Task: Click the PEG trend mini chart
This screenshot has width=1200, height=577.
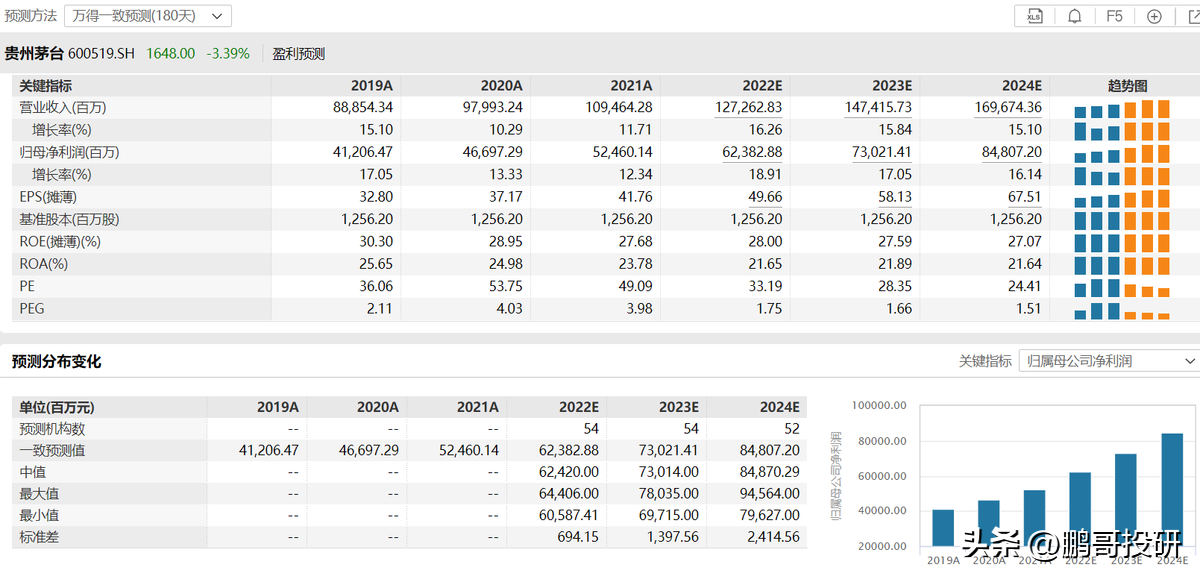Action: (1121, 311)
